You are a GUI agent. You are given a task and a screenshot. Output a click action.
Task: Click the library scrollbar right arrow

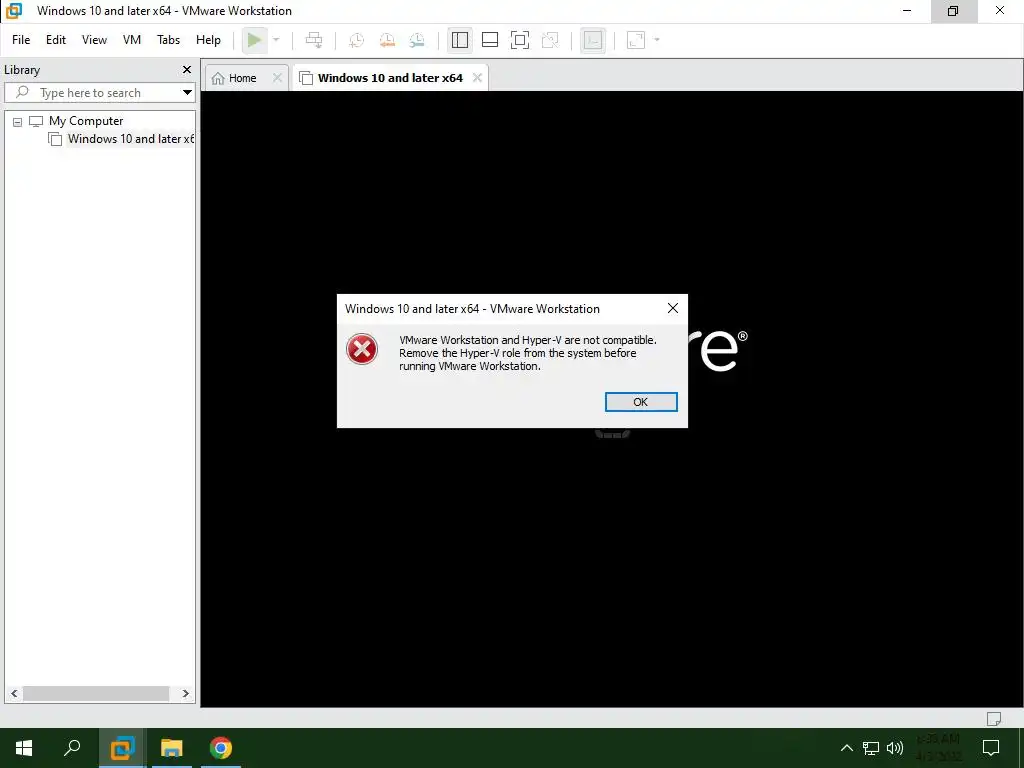[185, 694]
